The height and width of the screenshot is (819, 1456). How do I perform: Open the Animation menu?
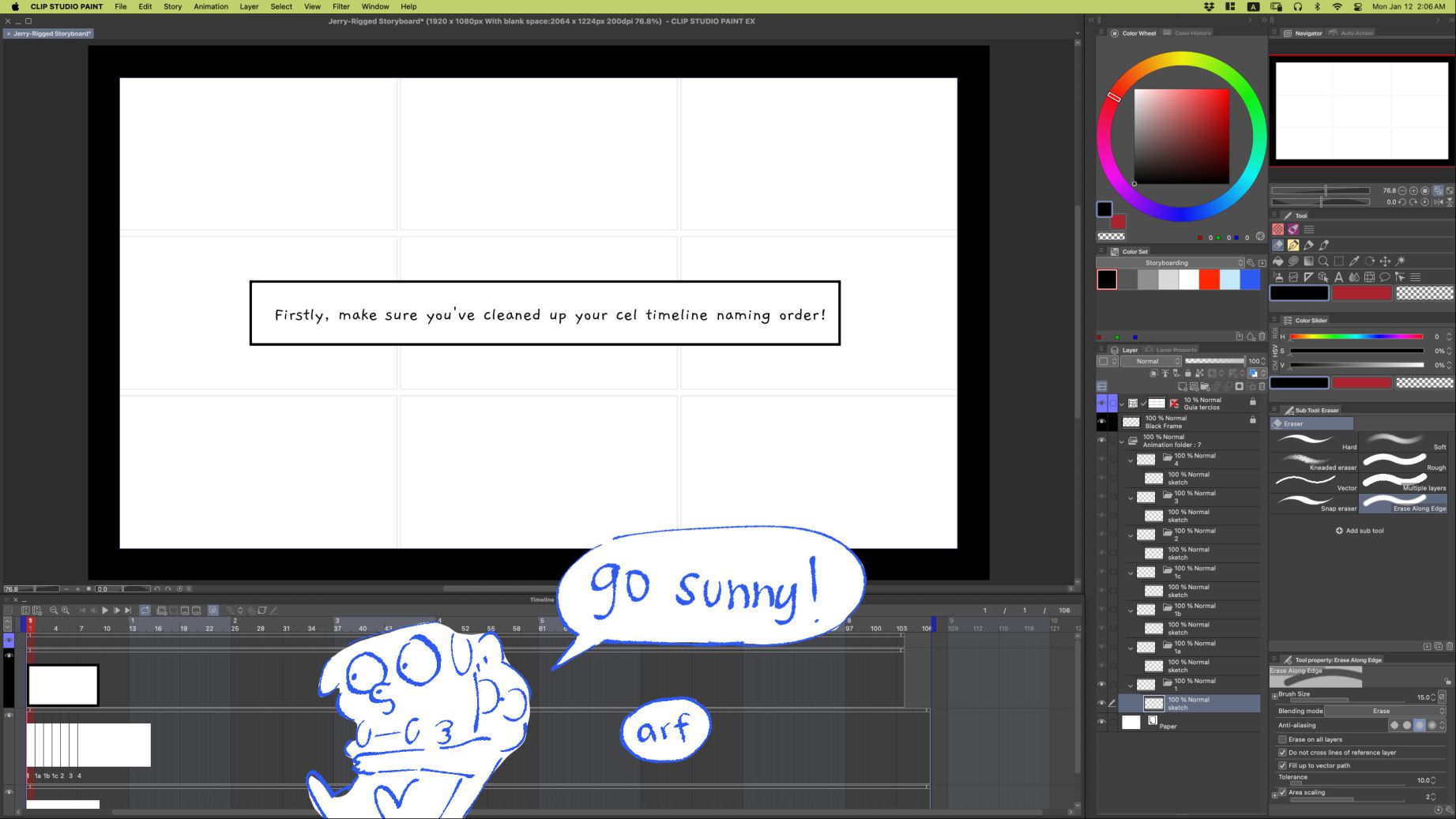[211, 6]
